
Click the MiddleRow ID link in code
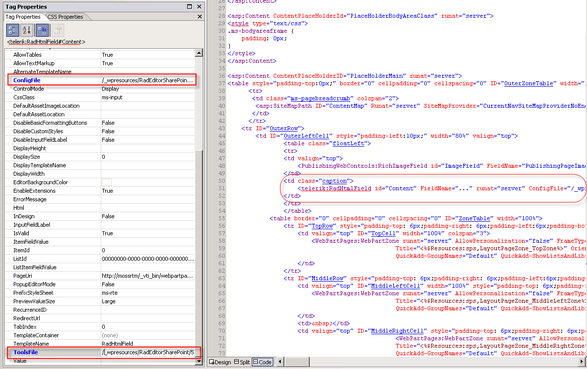tap(328, 278)
